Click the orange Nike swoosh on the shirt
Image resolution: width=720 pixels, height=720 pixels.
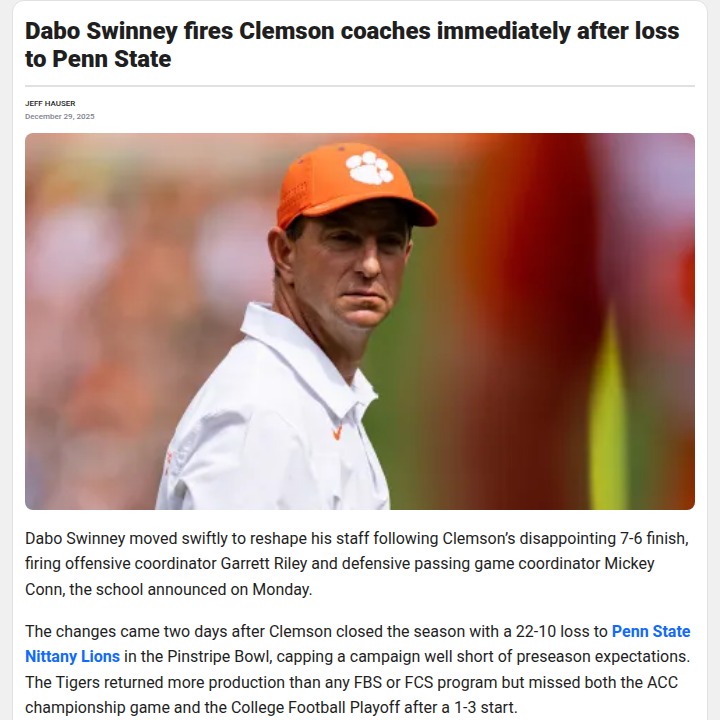[337, 432]
